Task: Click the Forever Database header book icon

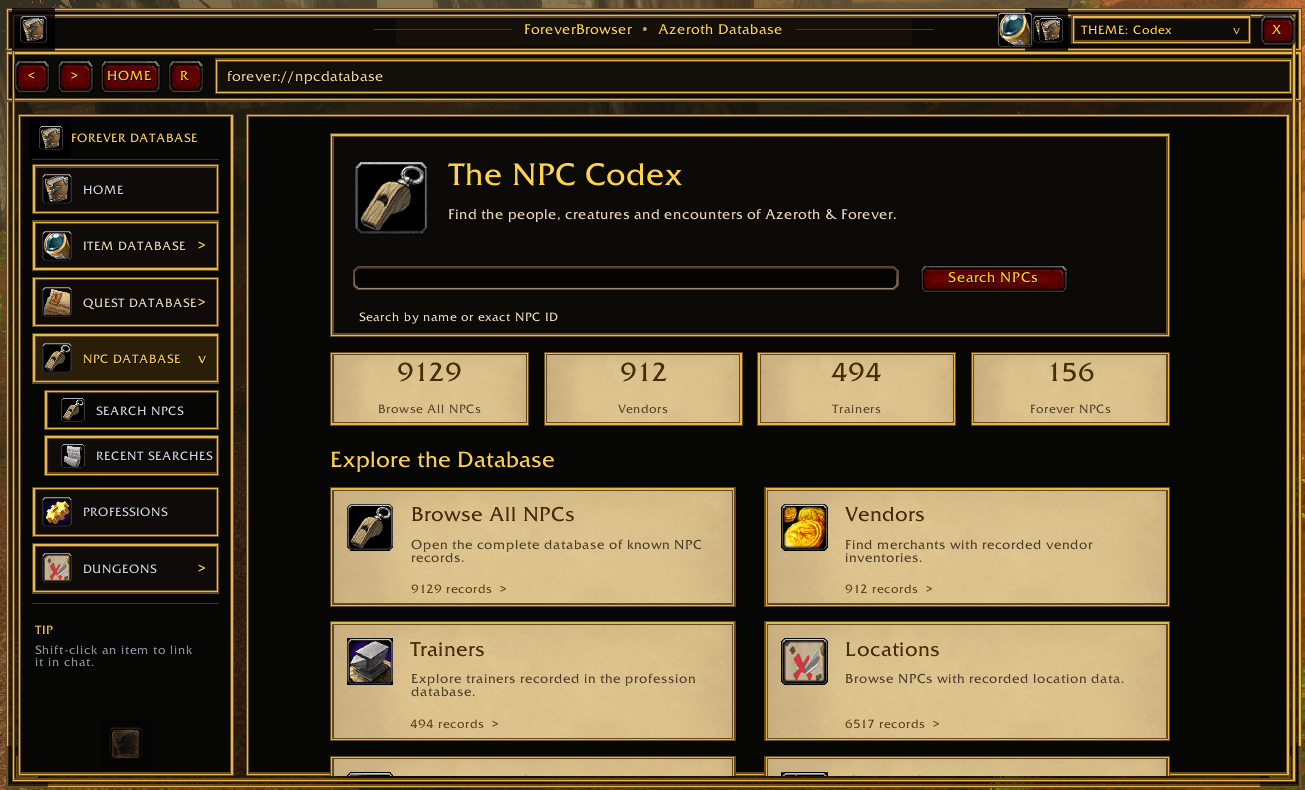Action: click(x=51, y=138)
